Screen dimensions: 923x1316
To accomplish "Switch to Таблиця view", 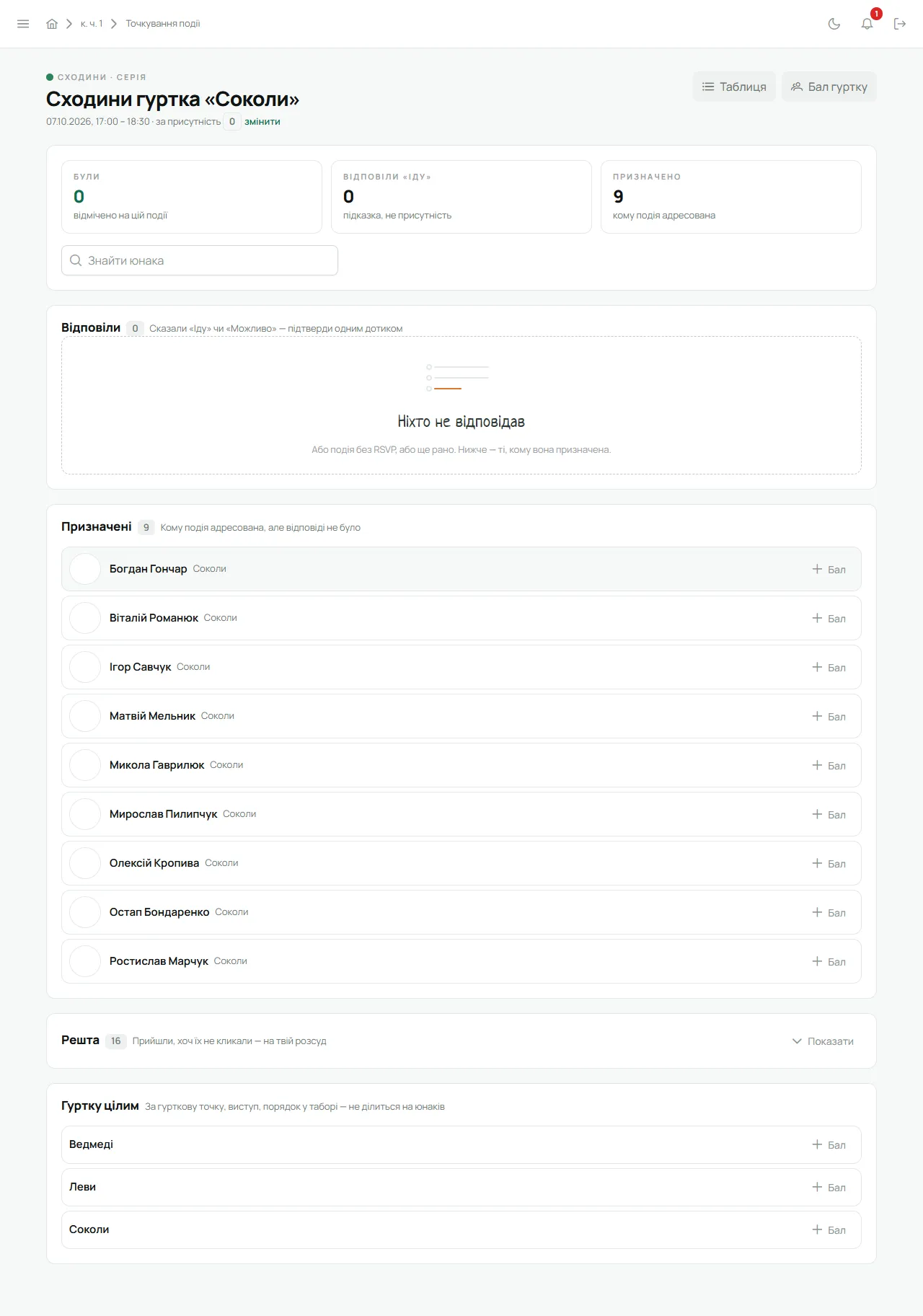I will [734, 87].
